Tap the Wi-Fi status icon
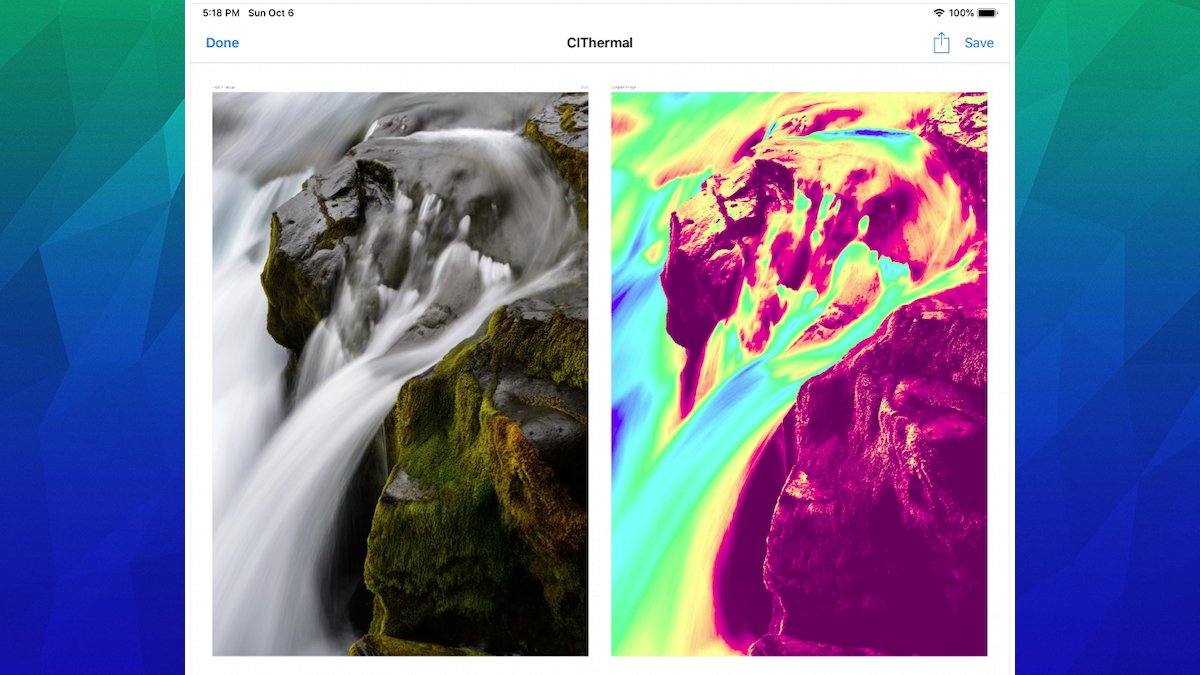Viewport: 1200px width, 675px height. (939, 13)
